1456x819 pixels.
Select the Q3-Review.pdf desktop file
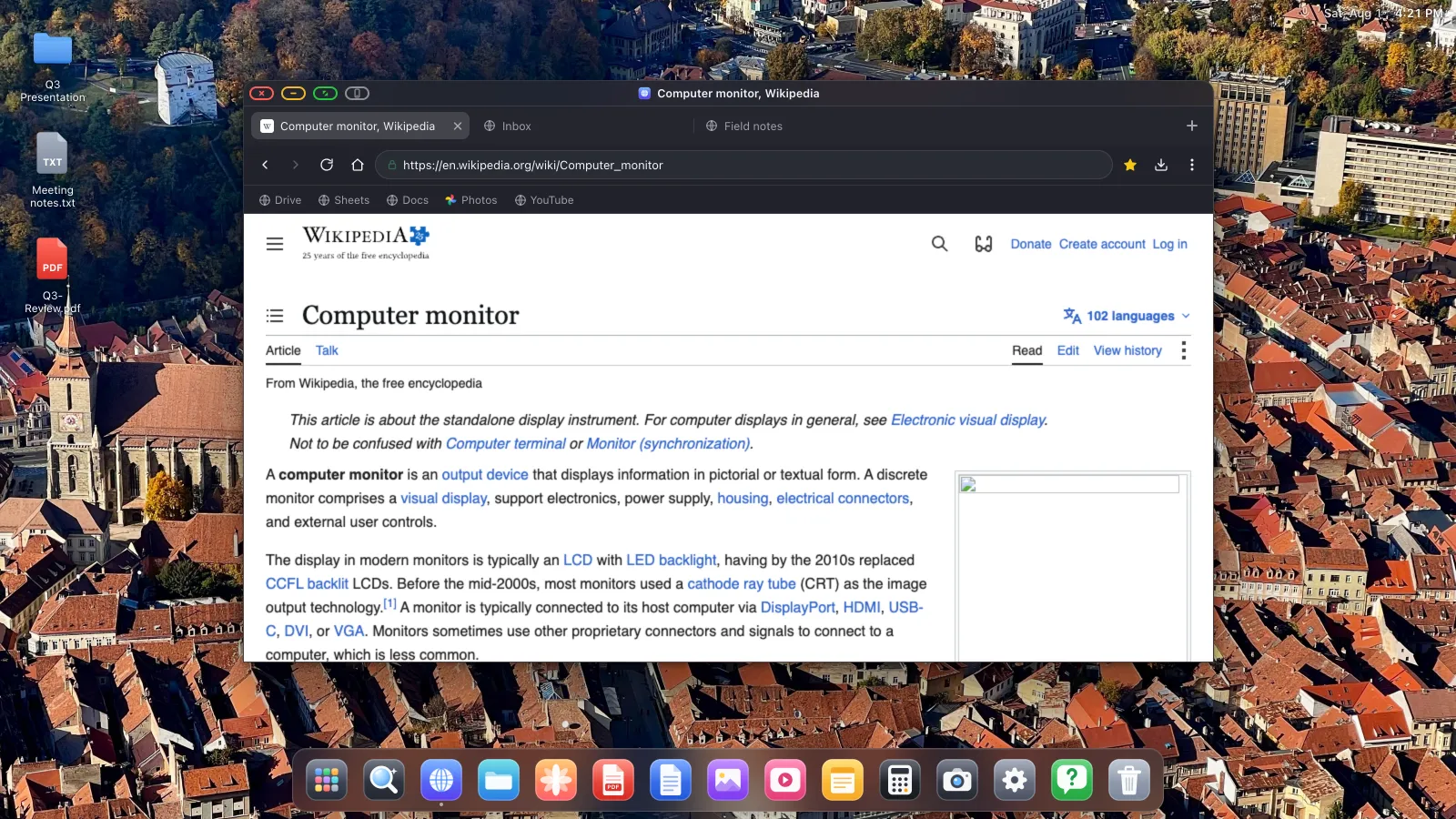[53, 276]
